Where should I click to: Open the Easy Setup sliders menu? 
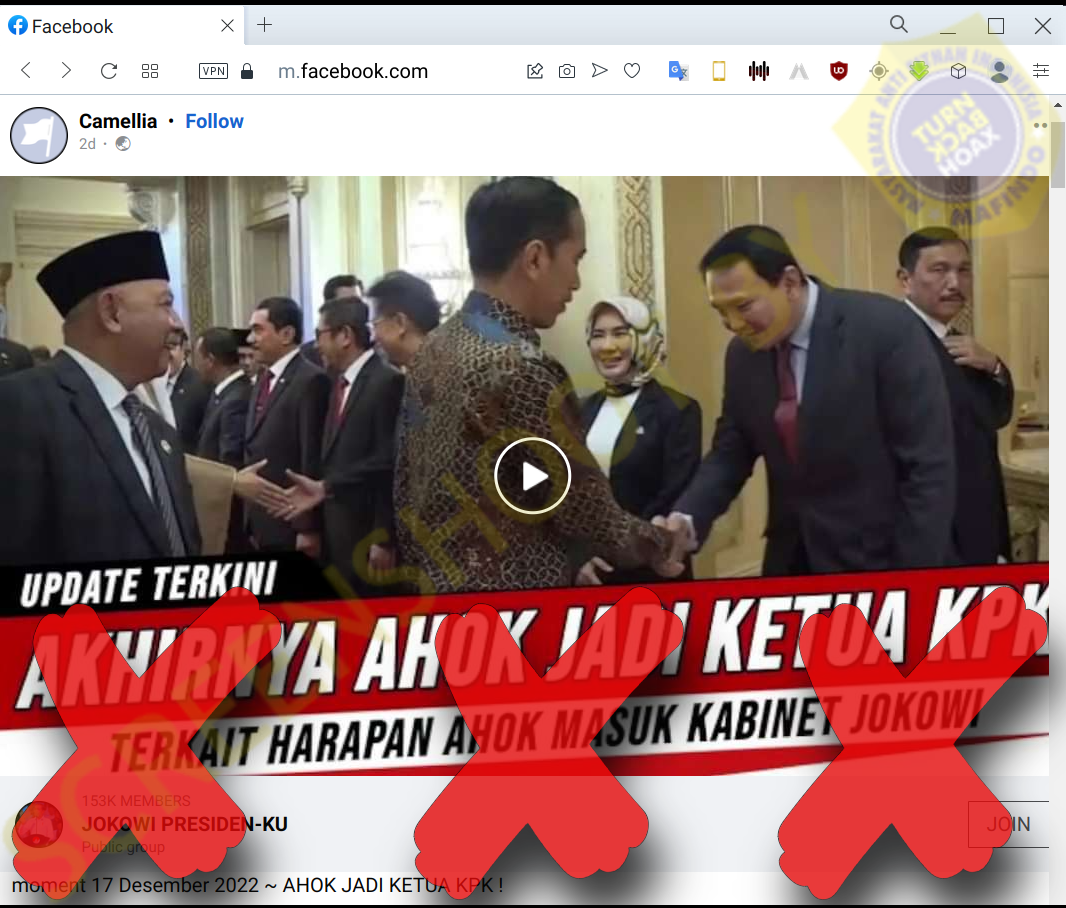coord(1041,71)
